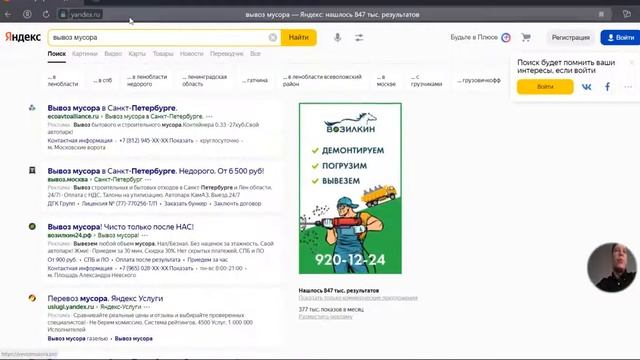
Task: Click Оплата после результата sitelink
Action: 148,260
